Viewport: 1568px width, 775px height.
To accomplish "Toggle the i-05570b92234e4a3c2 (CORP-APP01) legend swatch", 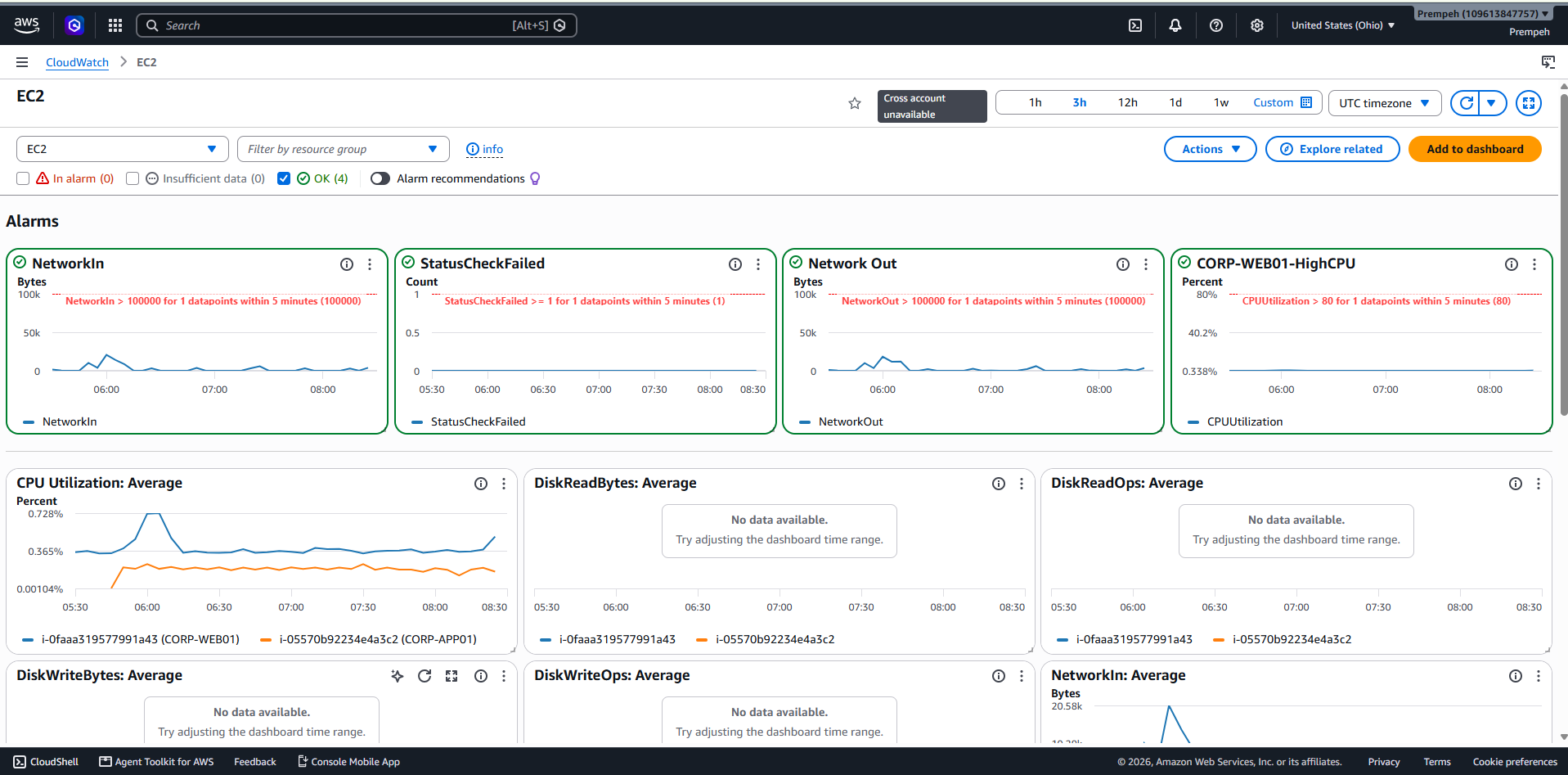I will point(265,640).
